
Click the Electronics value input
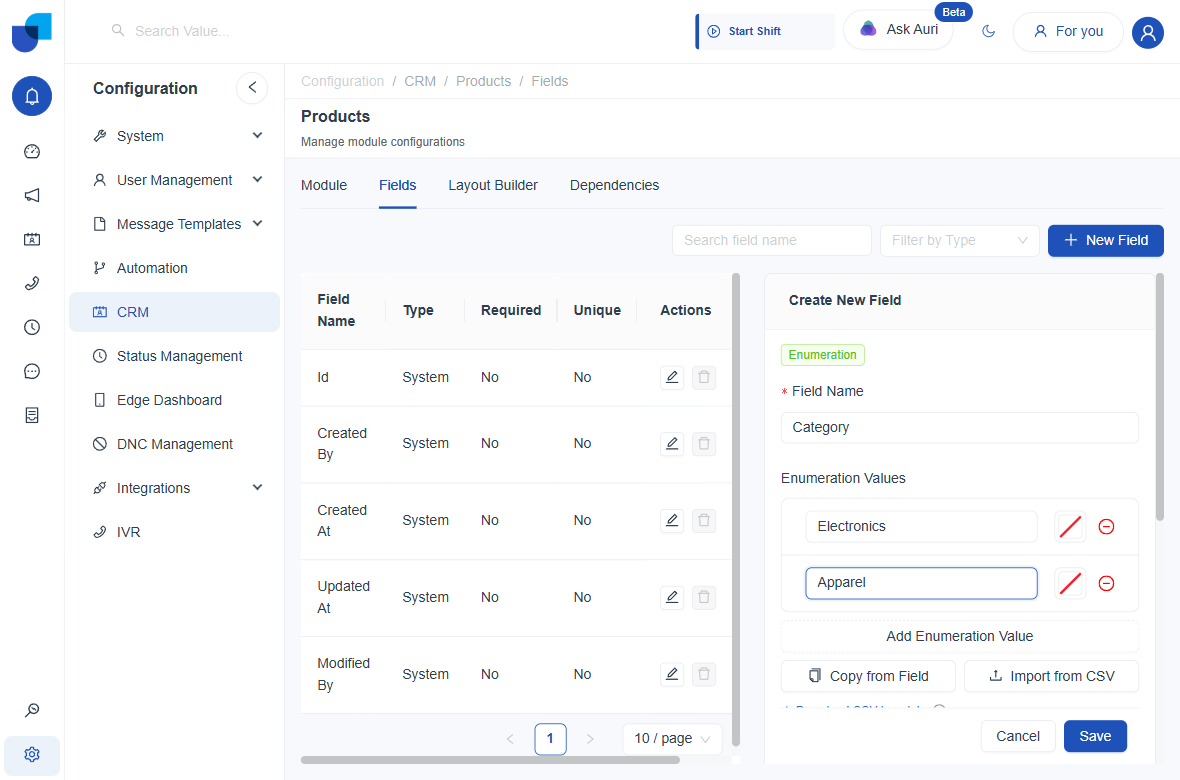click(921, 526)
